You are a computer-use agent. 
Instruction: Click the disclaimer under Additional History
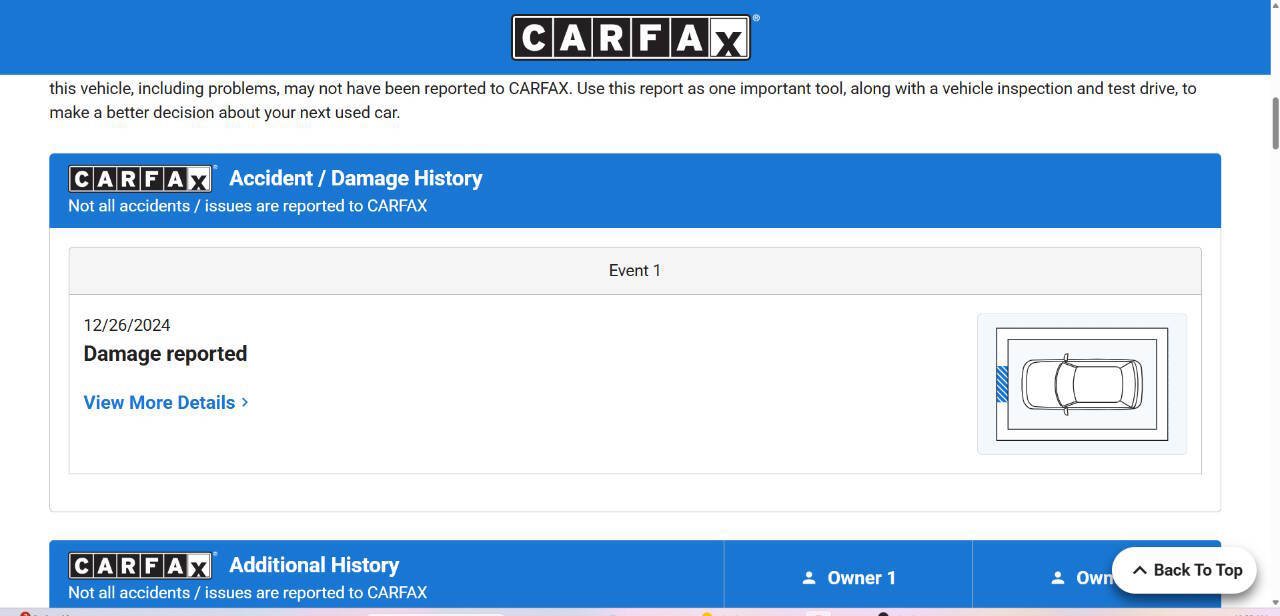(x=247, y=593)
